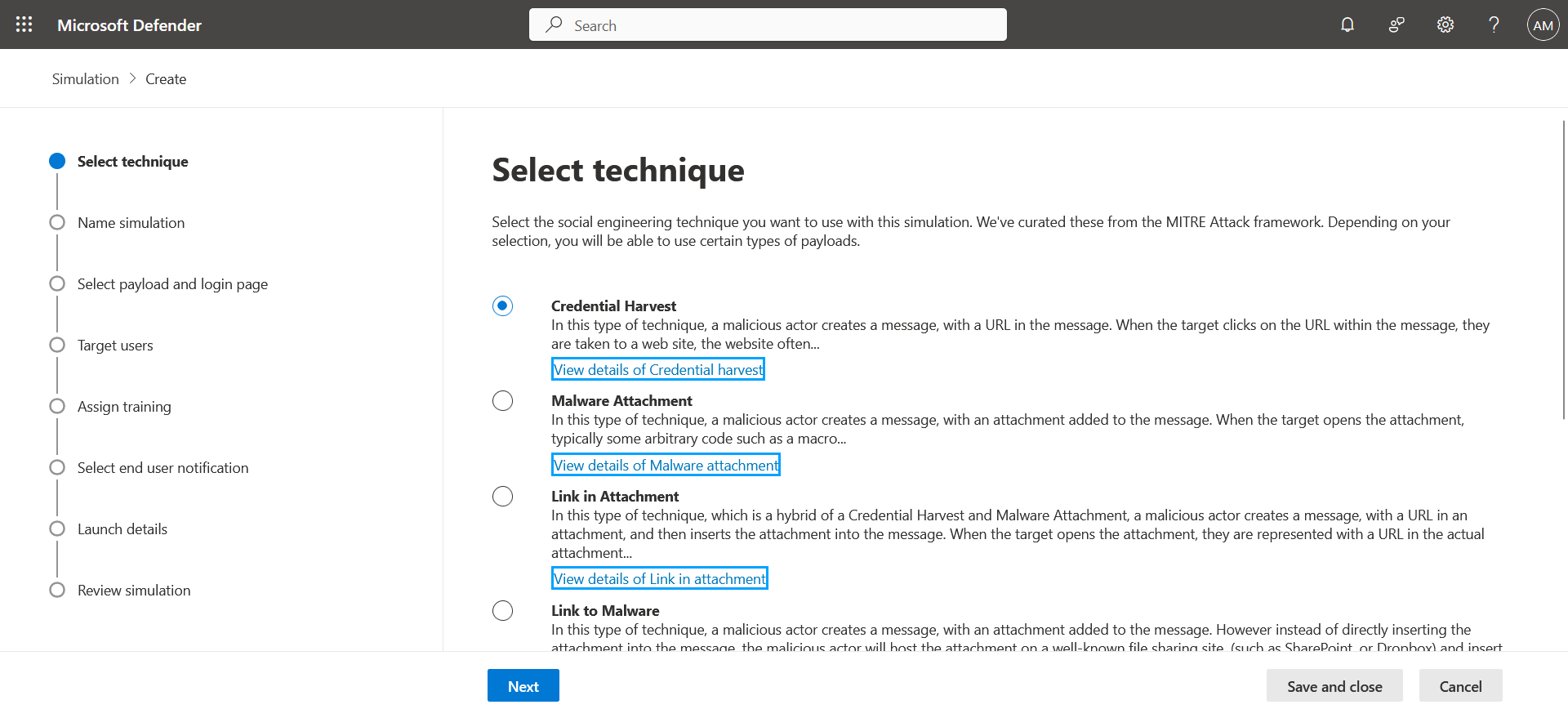Click the Next button
The height and width of the screenshot is (718, 1568).
[523, 685]
